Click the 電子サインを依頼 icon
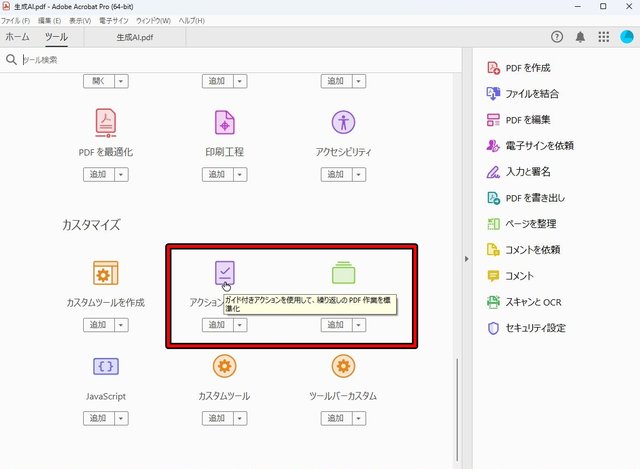The height and width of the screenshot is (469, 640). point(493,145)
